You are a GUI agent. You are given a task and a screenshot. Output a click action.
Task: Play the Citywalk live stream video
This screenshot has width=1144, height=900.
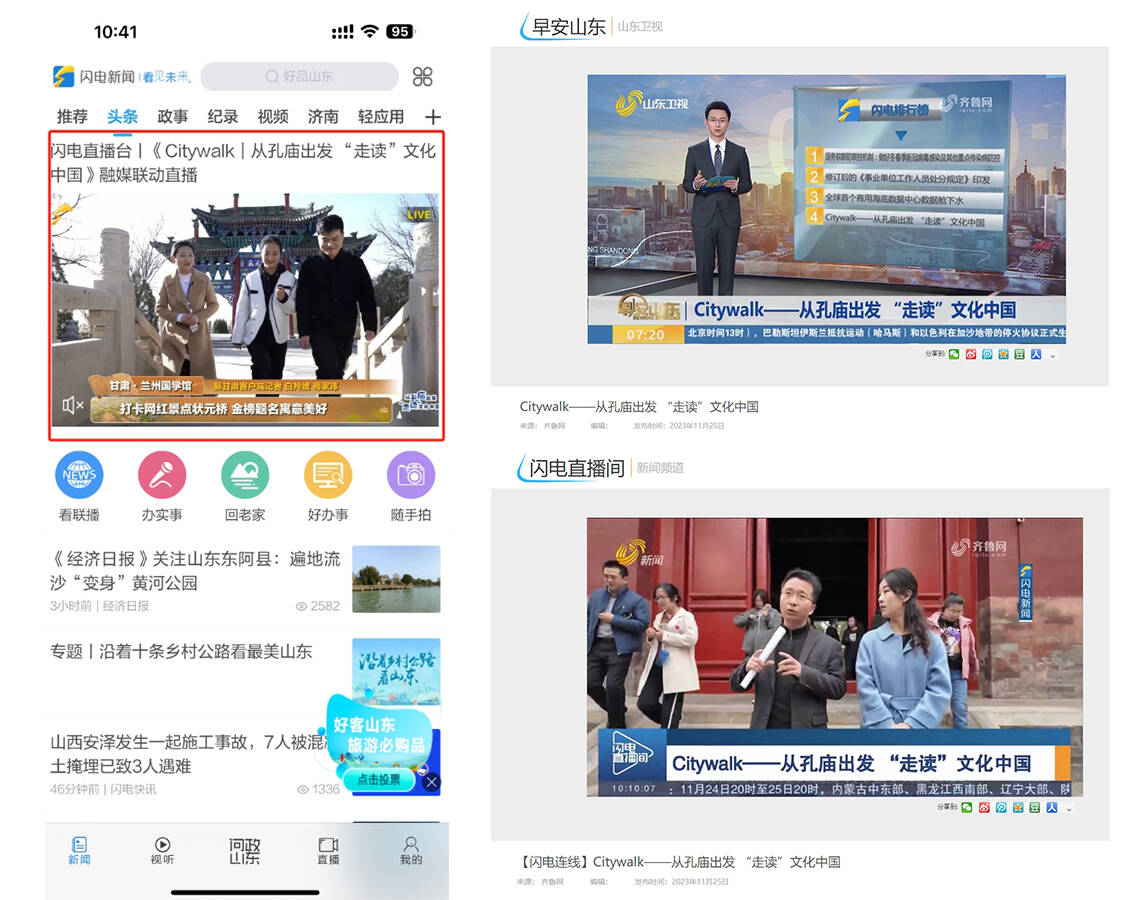pos(245,309)
